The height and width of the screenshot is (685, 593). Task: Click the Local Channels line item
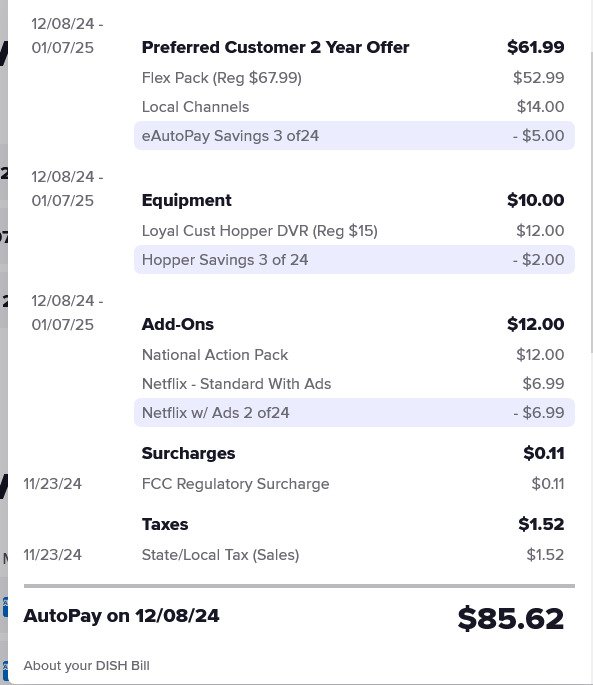coord(195,107)
